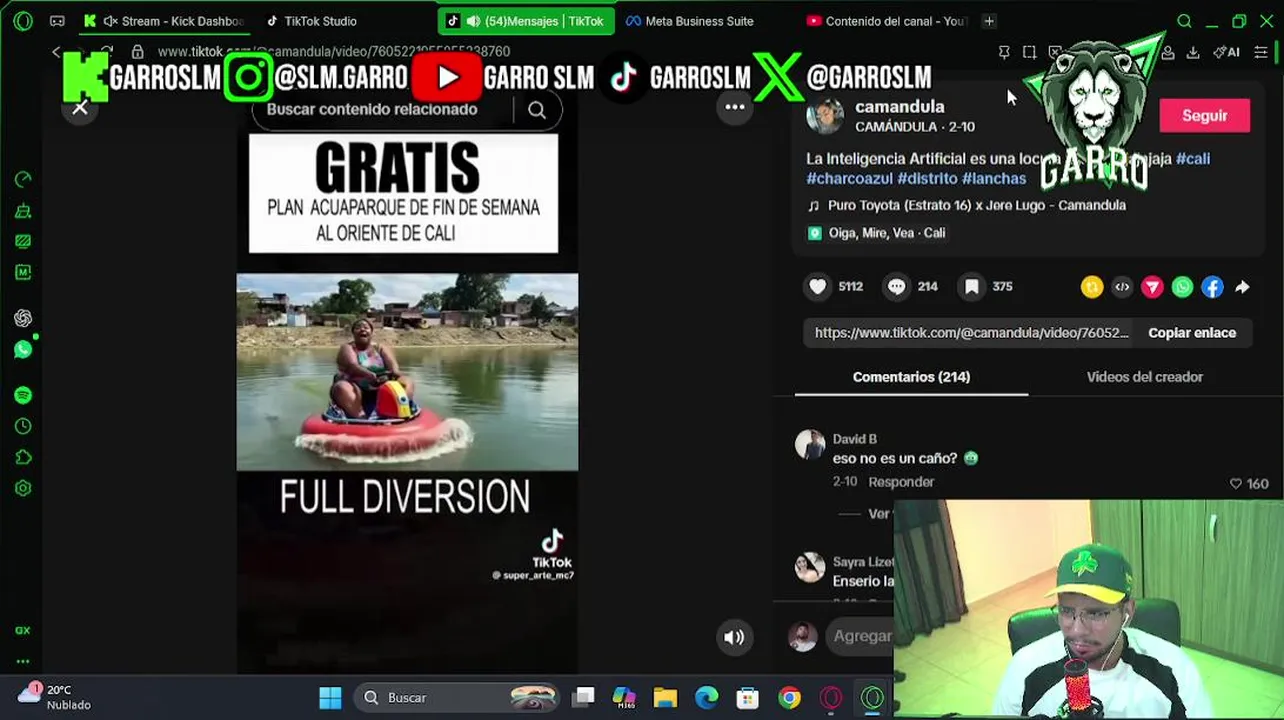Switch to Comentarios (214) tab
This screenshot has height=720, width=1284.
911,377
